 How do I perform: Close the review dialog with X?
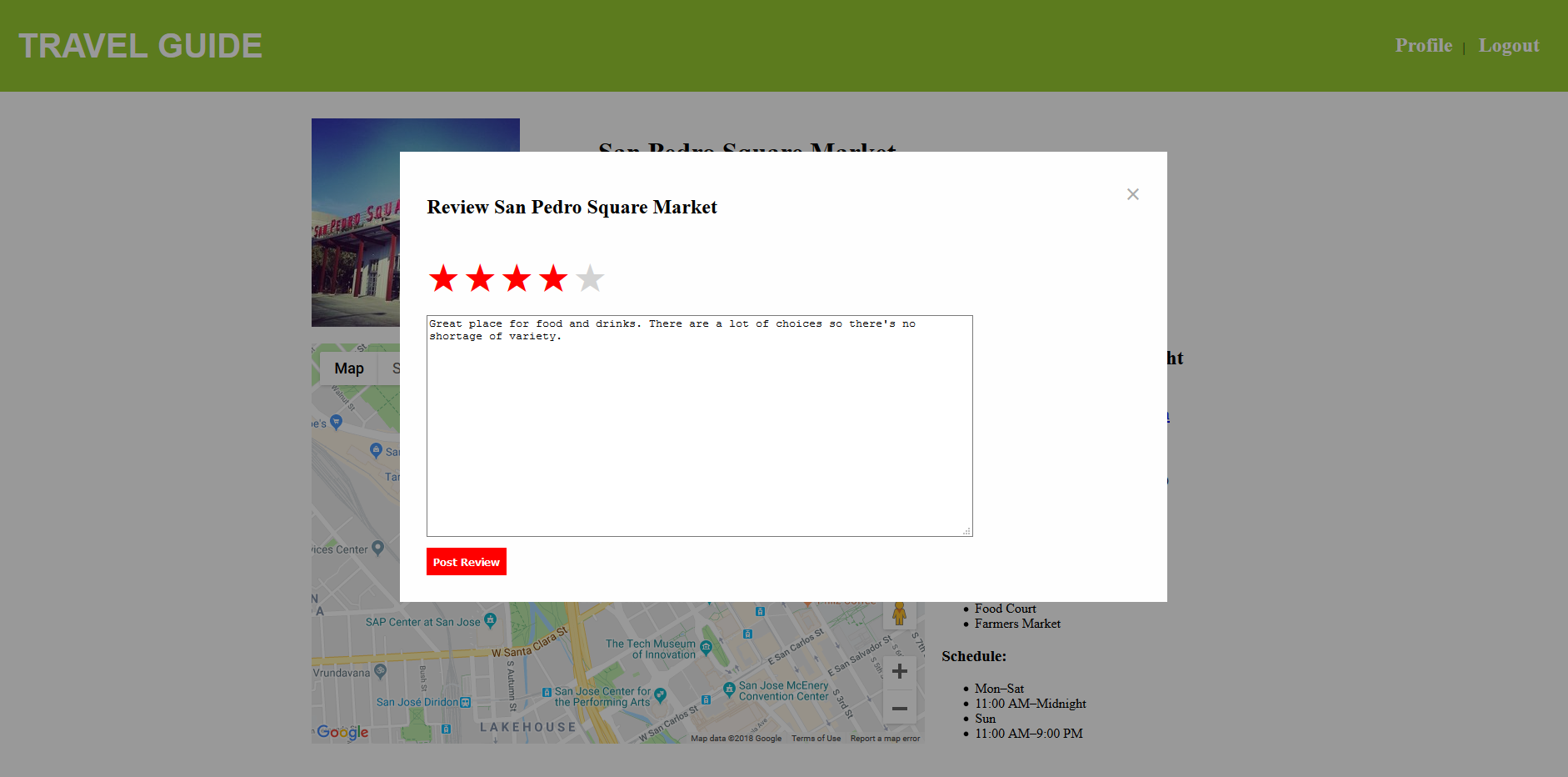[x=1133, y=194]
